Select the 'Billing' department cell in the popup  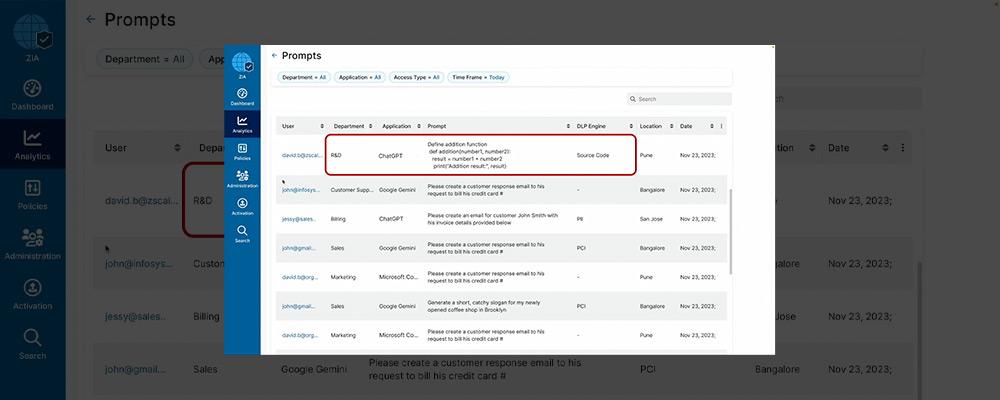pyautogui.click(x=338, y=219)
